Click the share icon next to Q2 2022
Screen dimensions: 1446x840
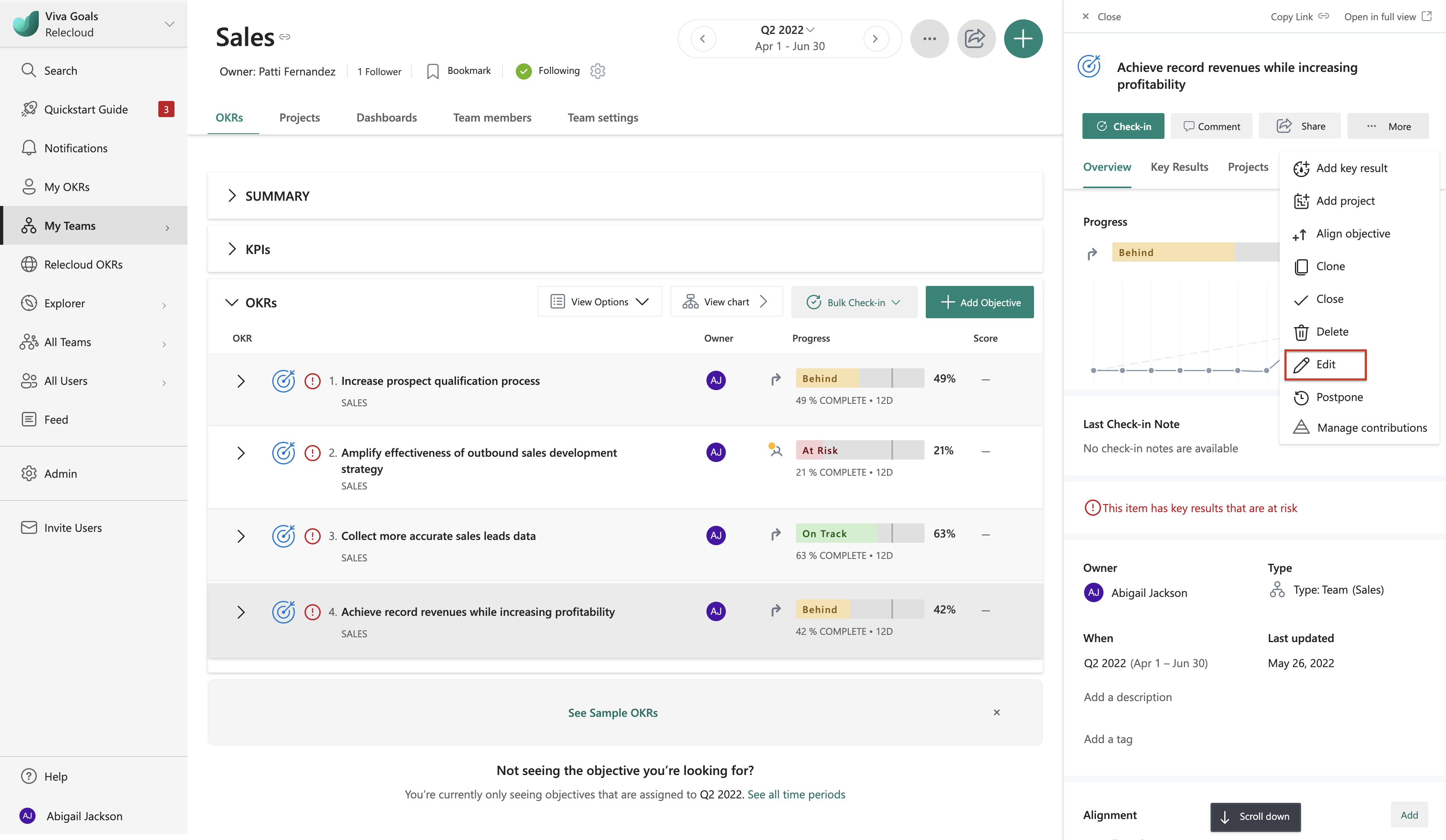975,39
